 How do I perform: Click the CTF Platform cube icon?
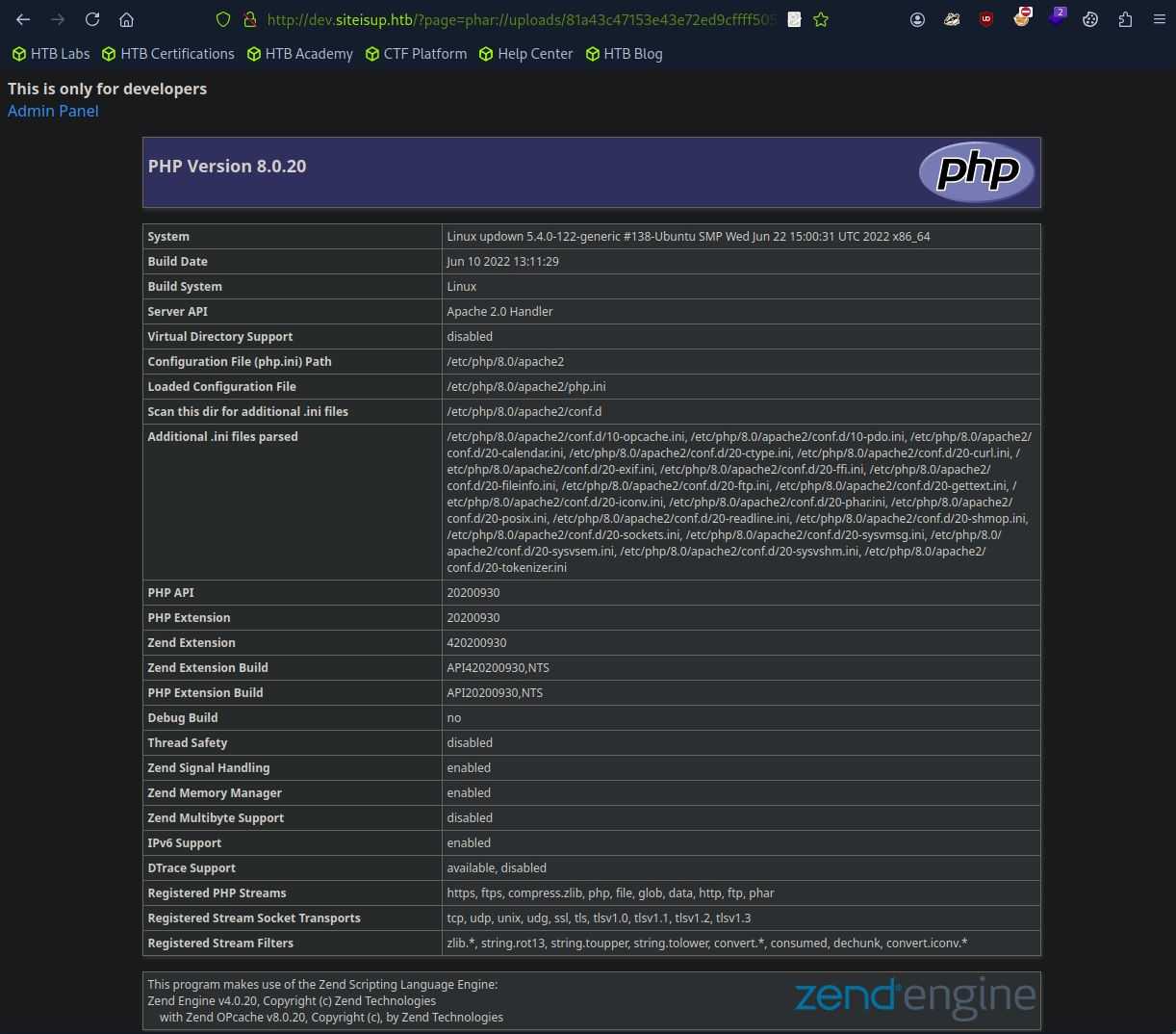[x=372, y=54]
